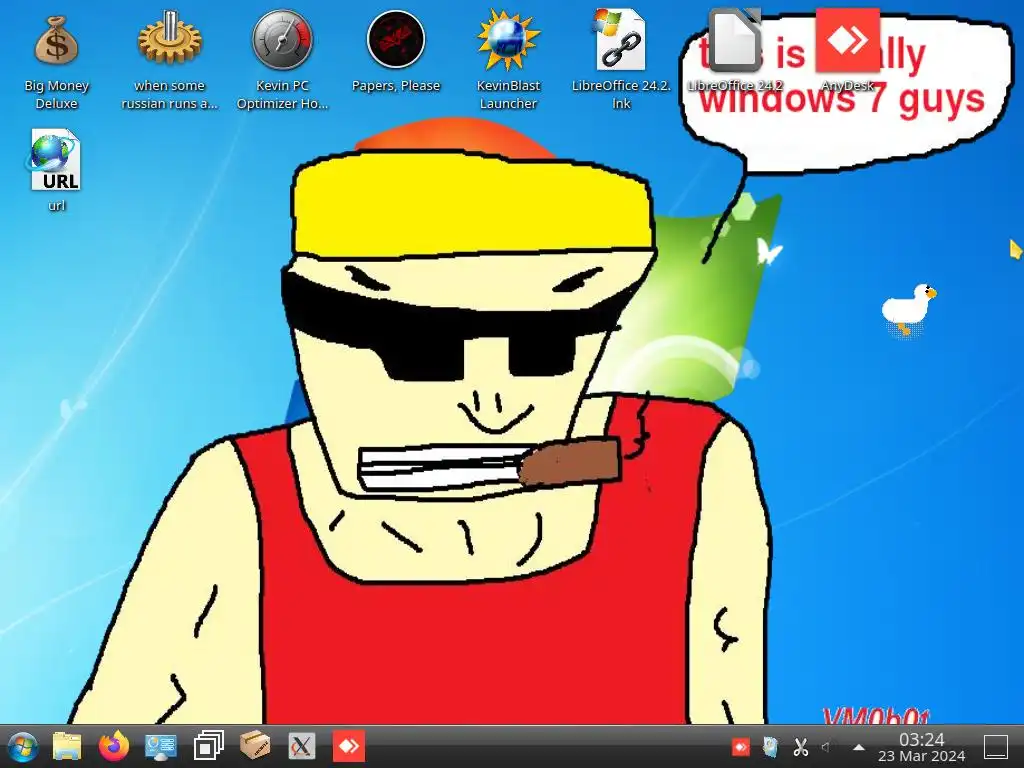Click the blue document tray icon
This screenshot has width=1024, height=768.
pos(771,746)
